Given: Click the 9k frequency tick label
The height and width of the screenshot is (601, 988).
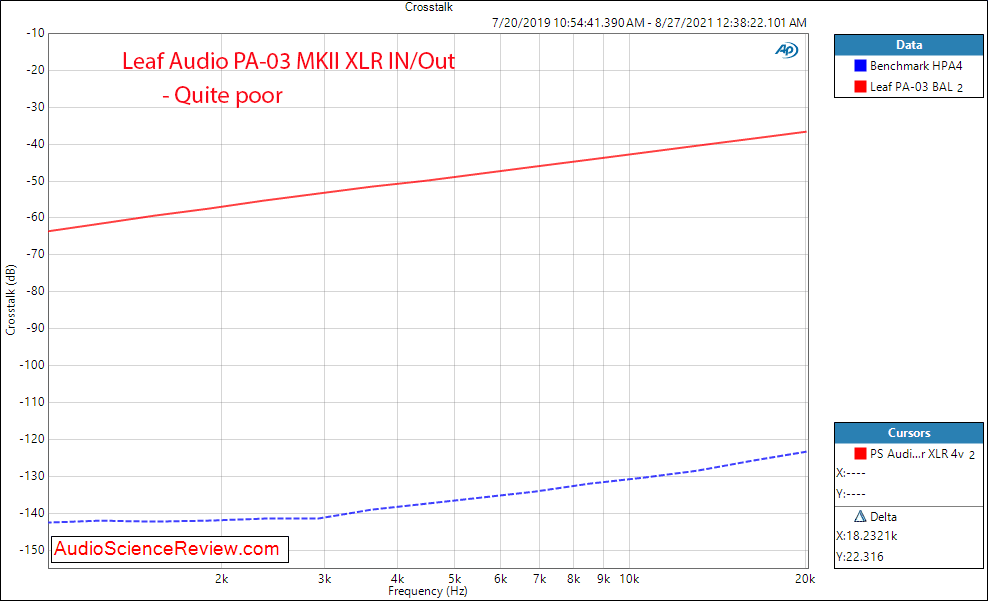Looking at the screenshot, I should [x=604, y=579].
